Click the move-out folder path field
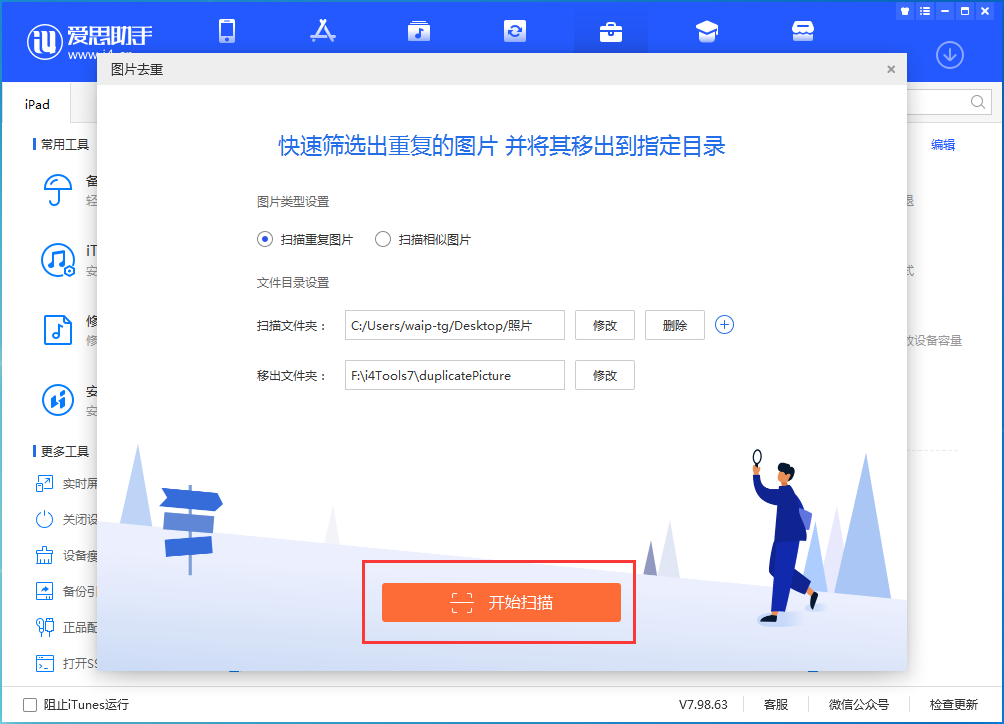 (455, 375)
